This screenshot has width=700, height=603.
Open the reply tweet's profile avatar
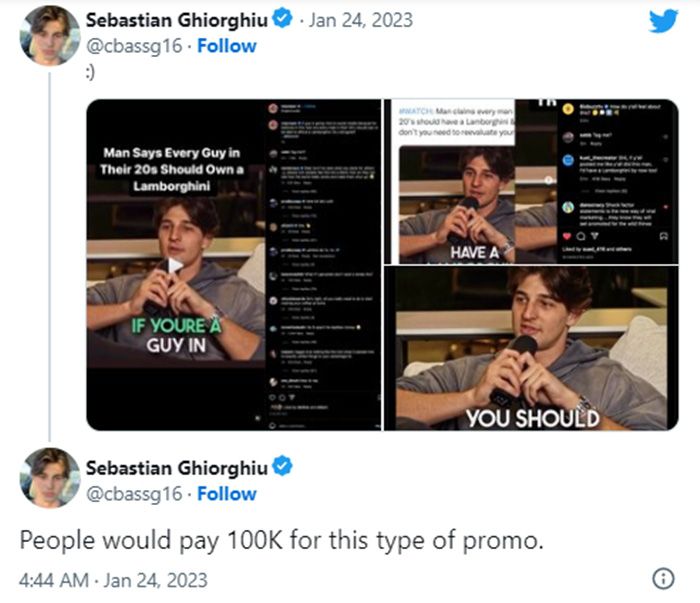tap(50, 478)
